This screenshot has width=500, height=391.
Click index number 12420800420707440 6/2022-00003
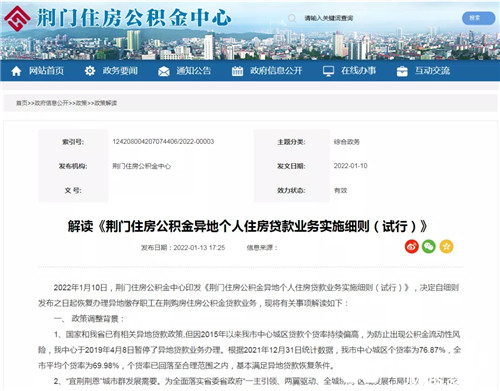point(163,142)
